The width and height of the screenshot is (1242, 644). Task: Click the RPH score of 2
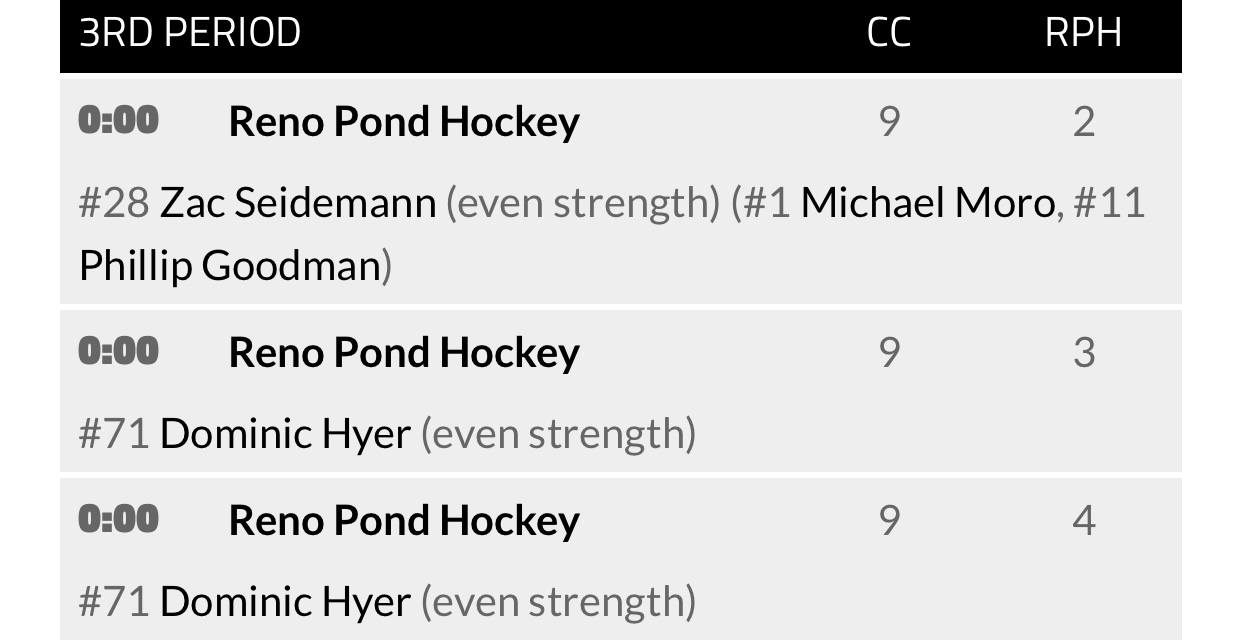pyautogui.click(x=1084, y=122)
